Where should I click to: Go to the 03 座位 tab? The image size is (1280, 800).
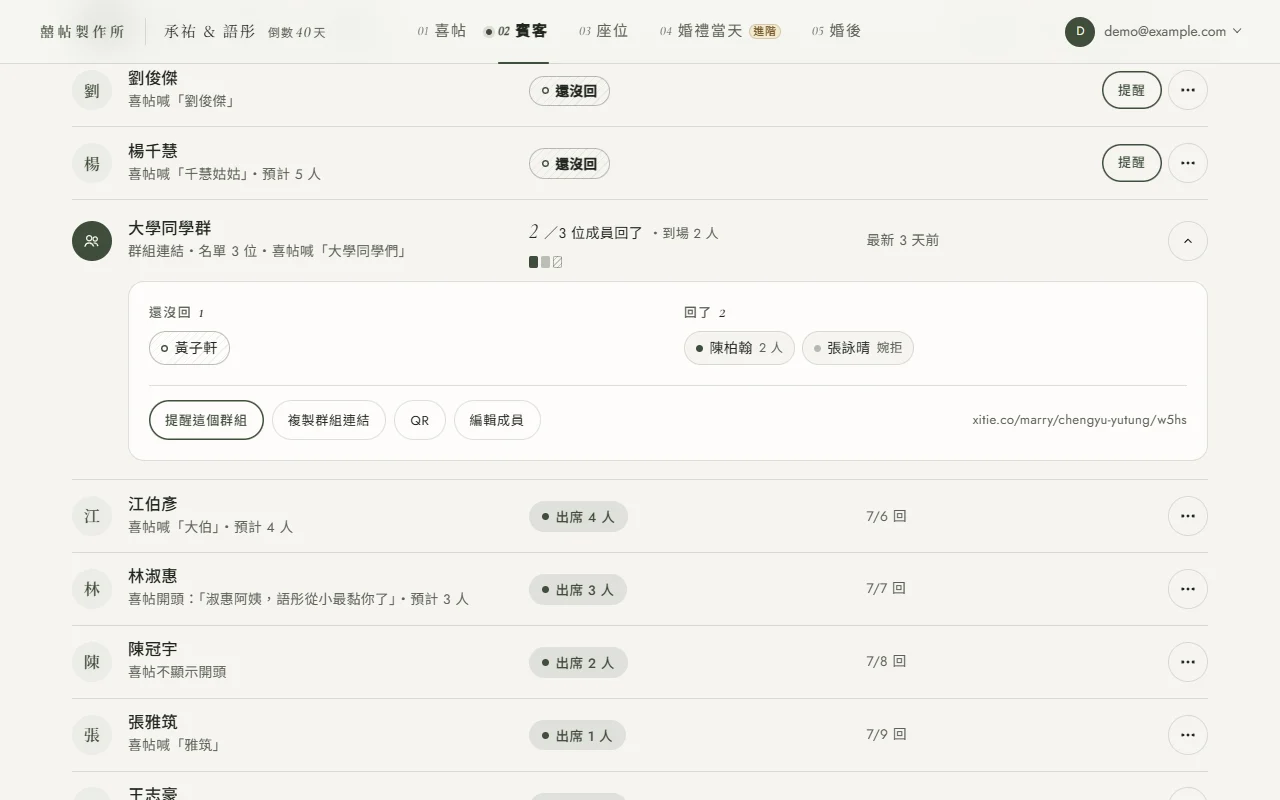[603, 31]
